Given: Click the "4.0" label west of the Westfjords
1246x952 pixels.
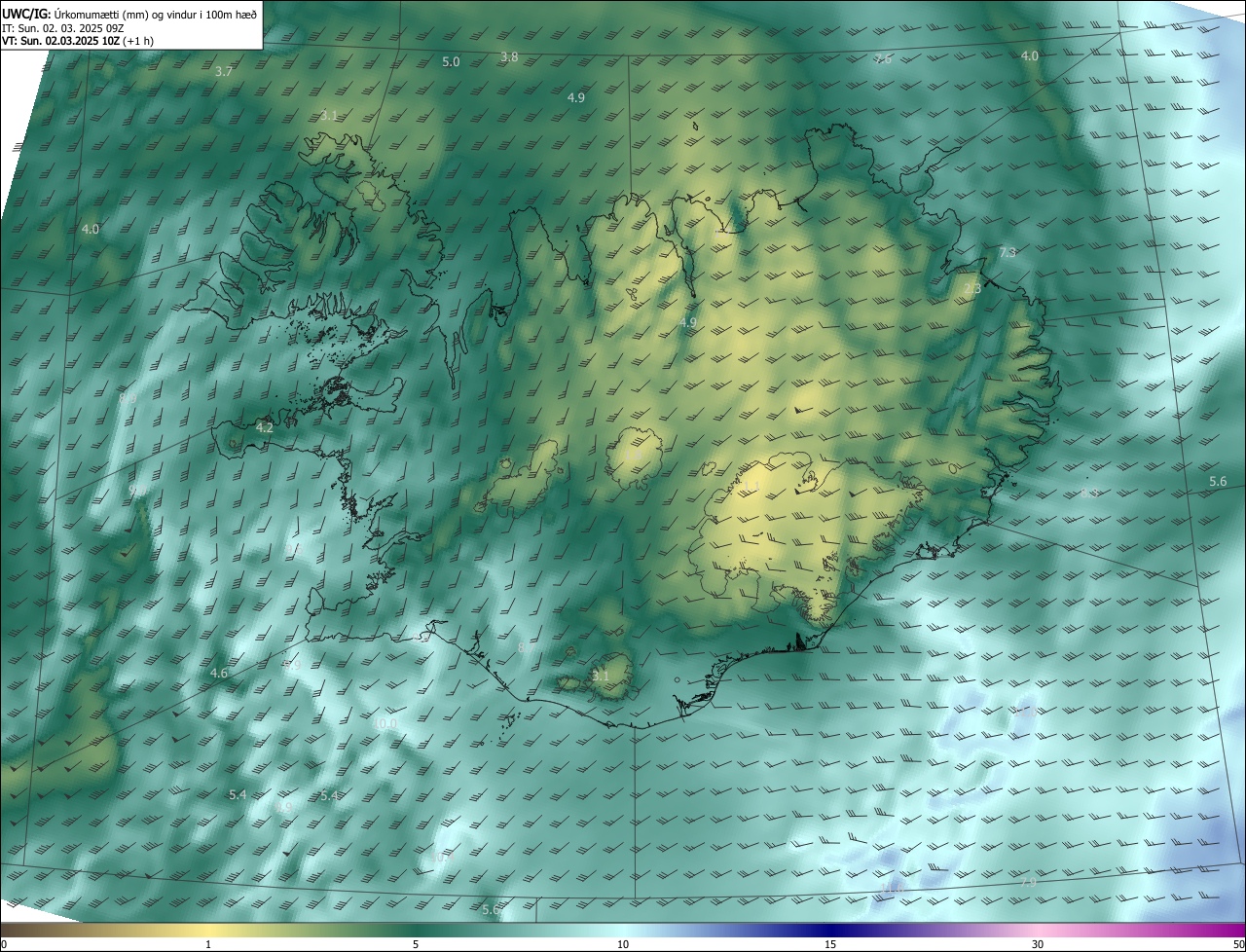Looking at the screenshot, I should [x=91, y=229].
